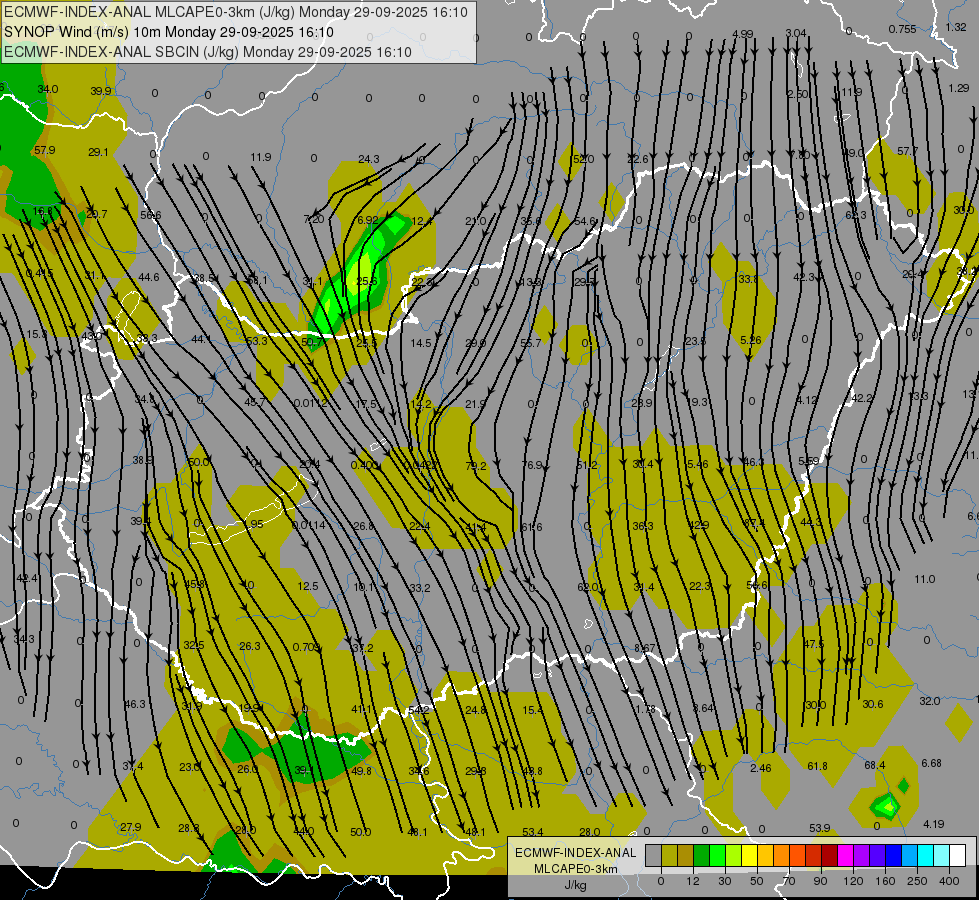Click the map value 1.32

coord(957,27)
